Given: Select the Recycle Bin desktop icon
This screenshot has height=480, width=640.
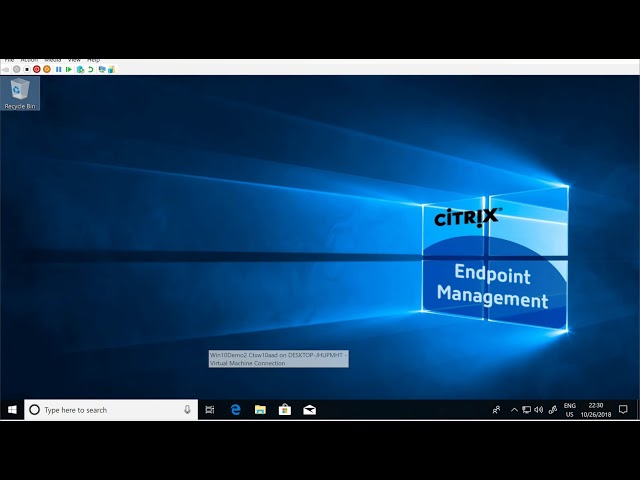Looking at the screenshot, I should 20,93.
